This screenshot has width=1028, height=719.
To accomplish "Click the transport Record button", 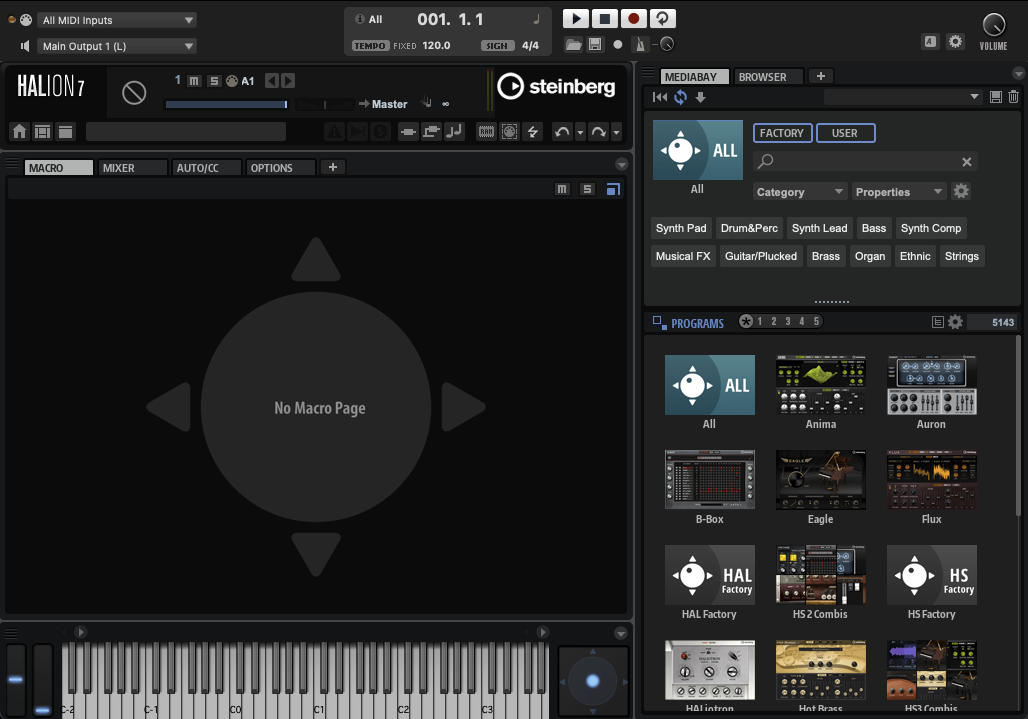I will 633,19.
